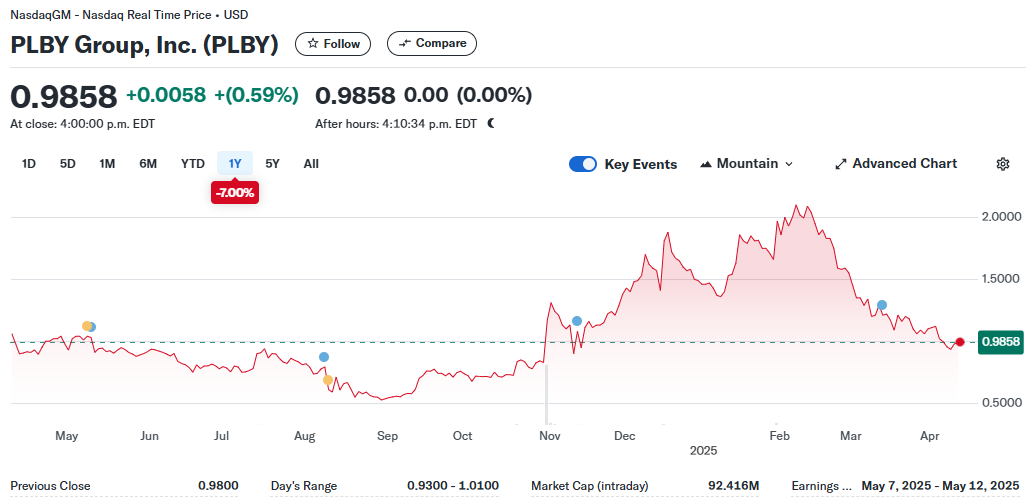Click the red current price endpoint dot

pyautogui.click(x=960, y=342)
